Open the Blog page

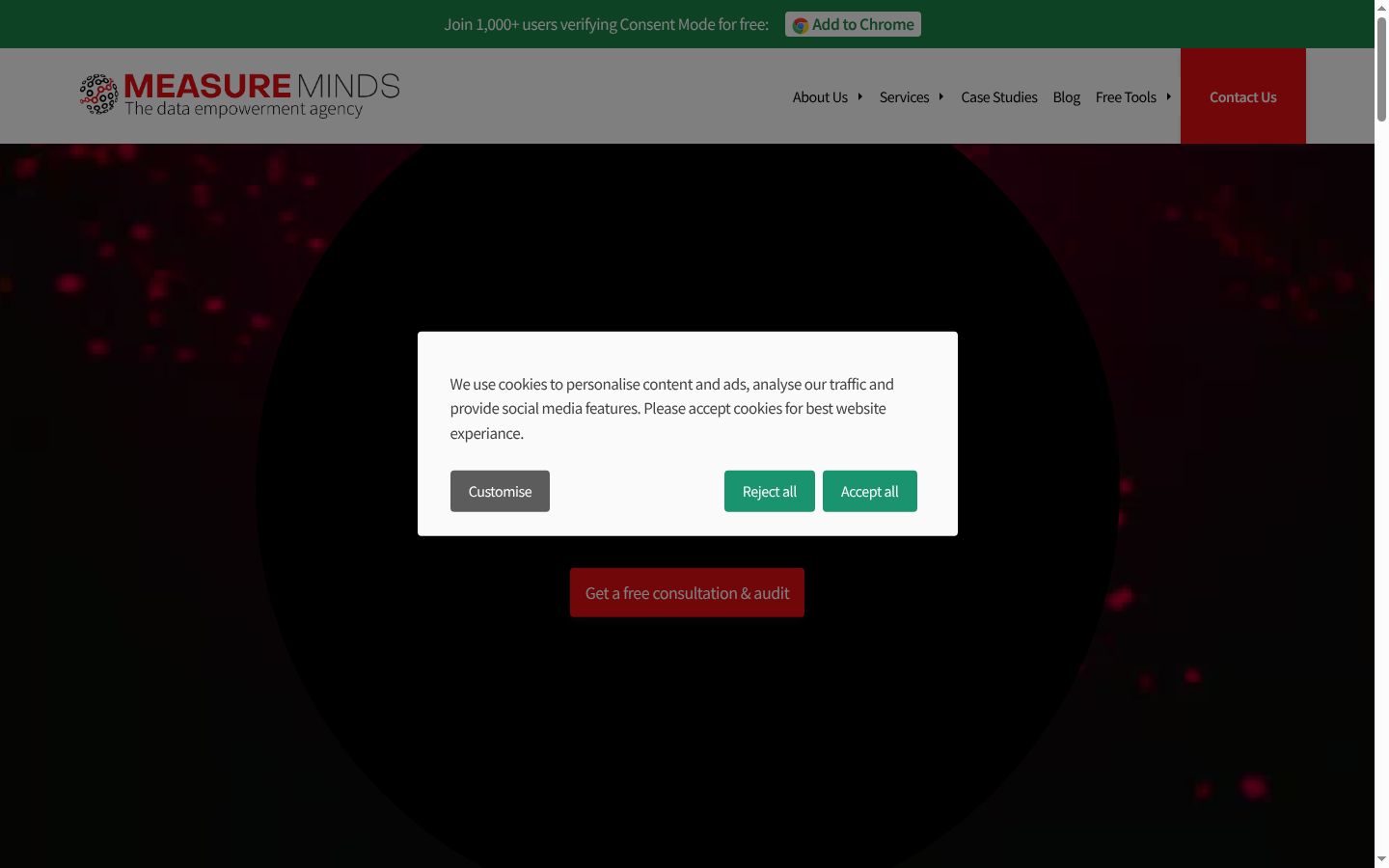click(1067, 97)
